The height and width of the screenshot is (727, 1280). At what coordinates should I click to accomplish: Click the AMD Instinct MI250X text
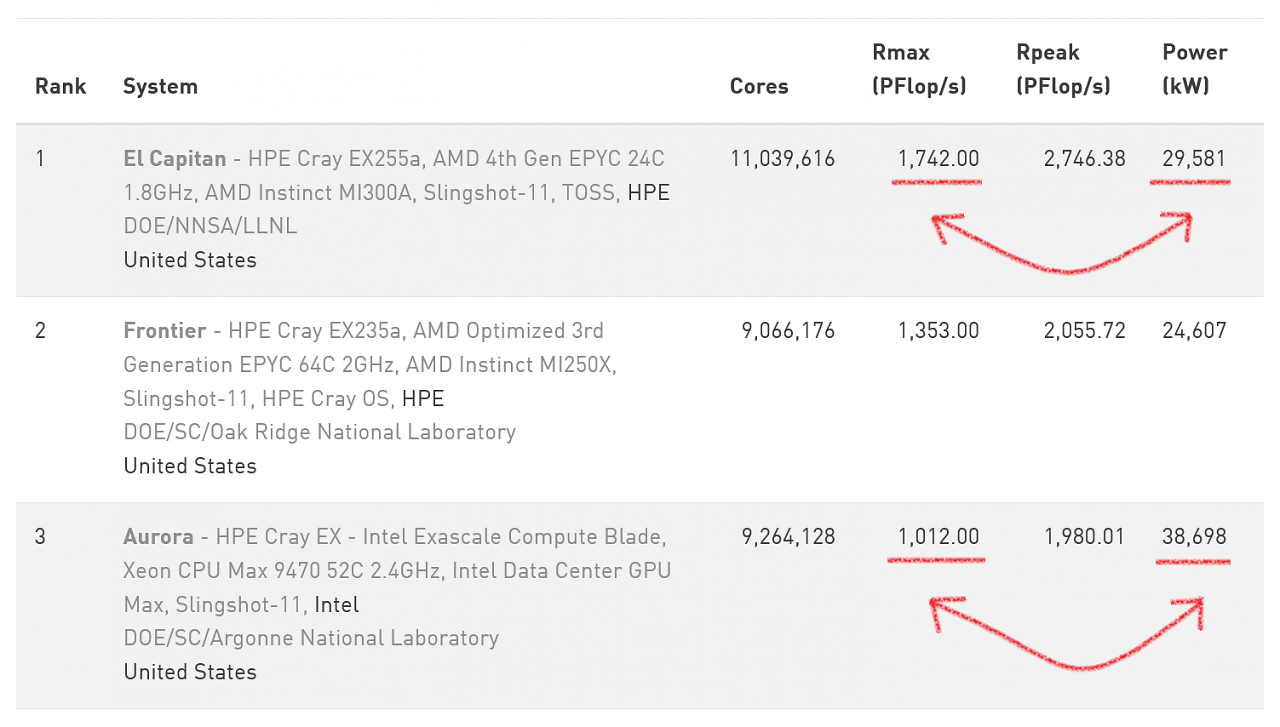pos(510,364)
